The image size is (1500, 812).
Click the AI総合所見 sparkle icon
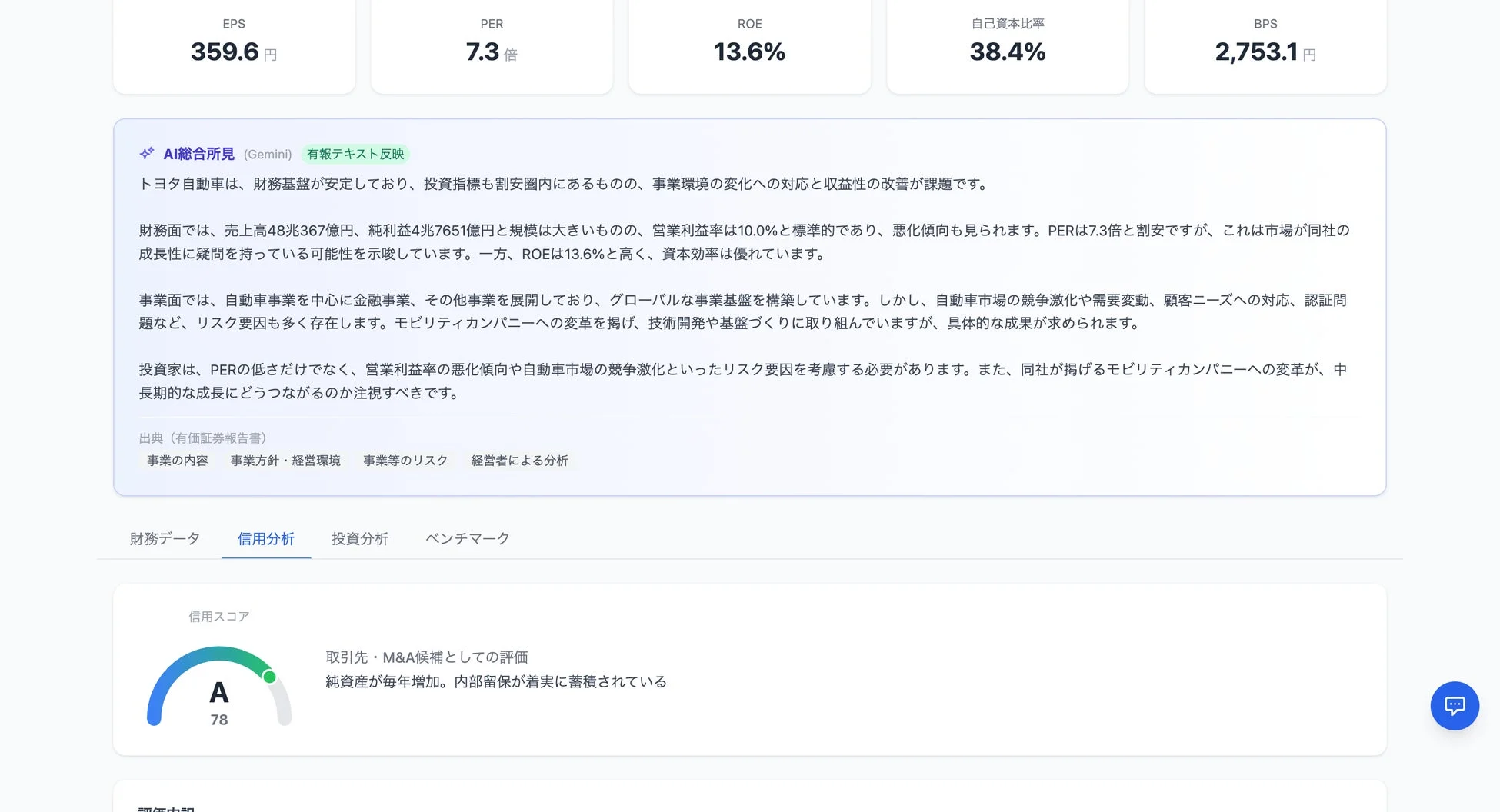point(145,153)
